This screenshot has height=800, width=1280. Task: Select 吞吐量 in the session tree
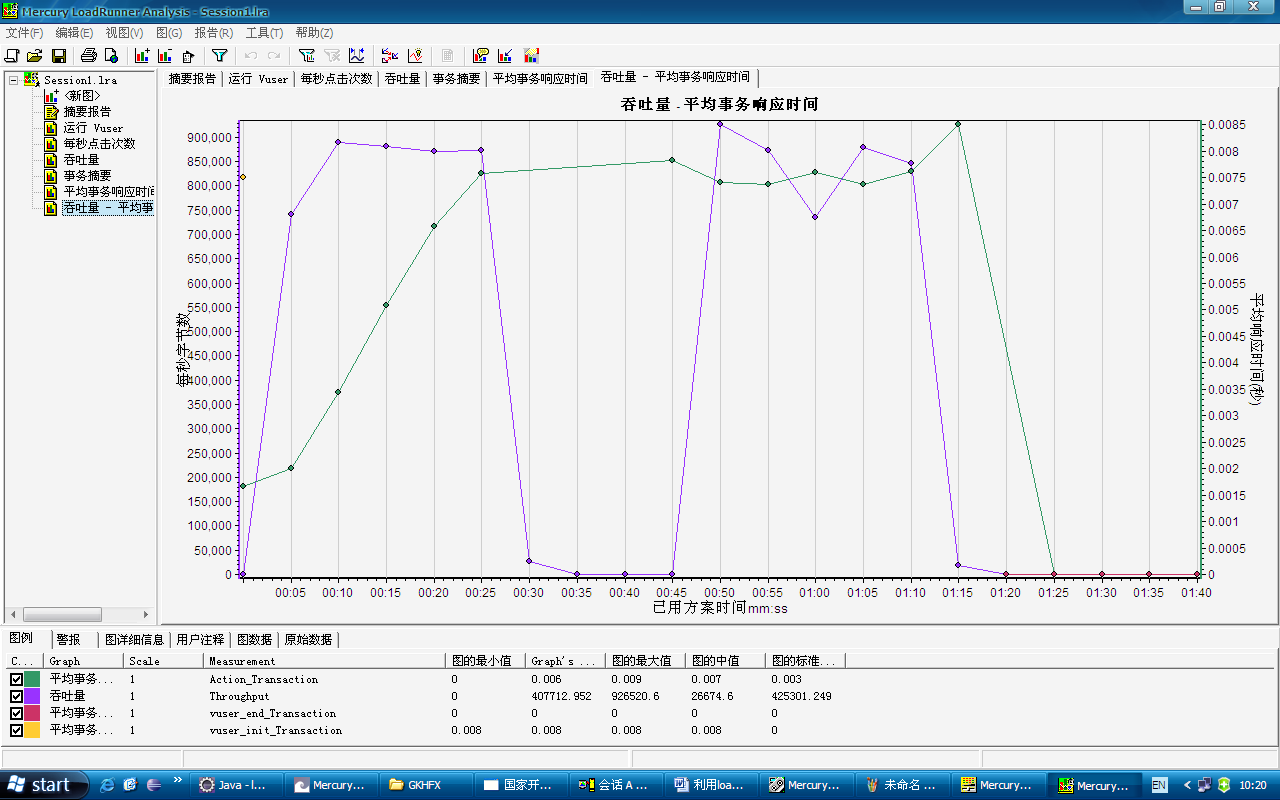81,159
